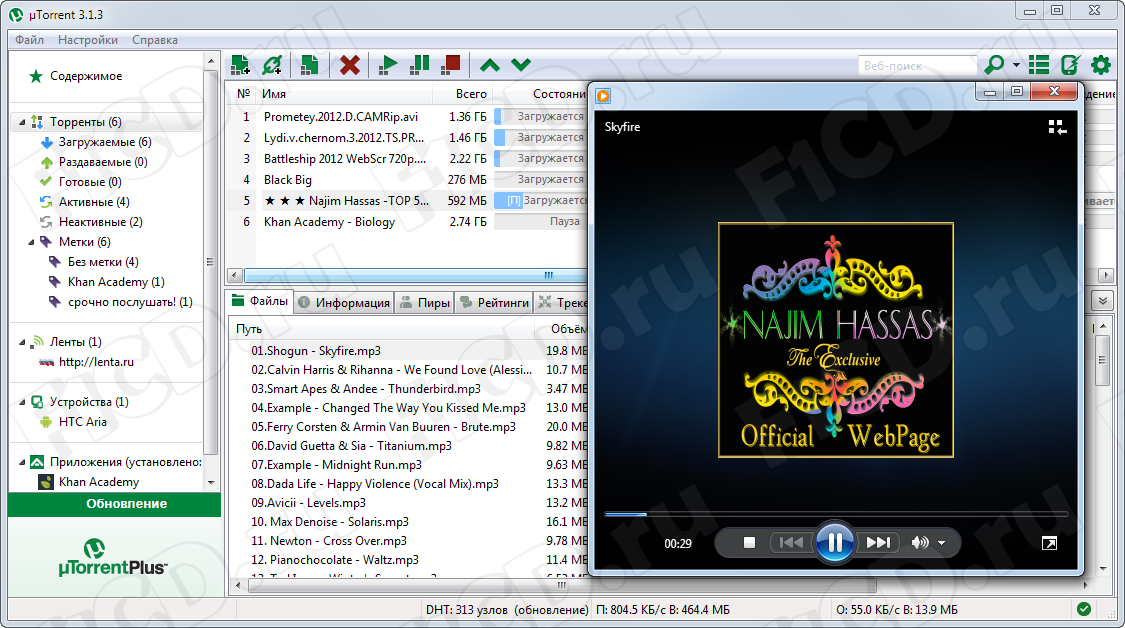Open the Файл menu
This screenshot has width=1125, height=628.
(29, 40)
